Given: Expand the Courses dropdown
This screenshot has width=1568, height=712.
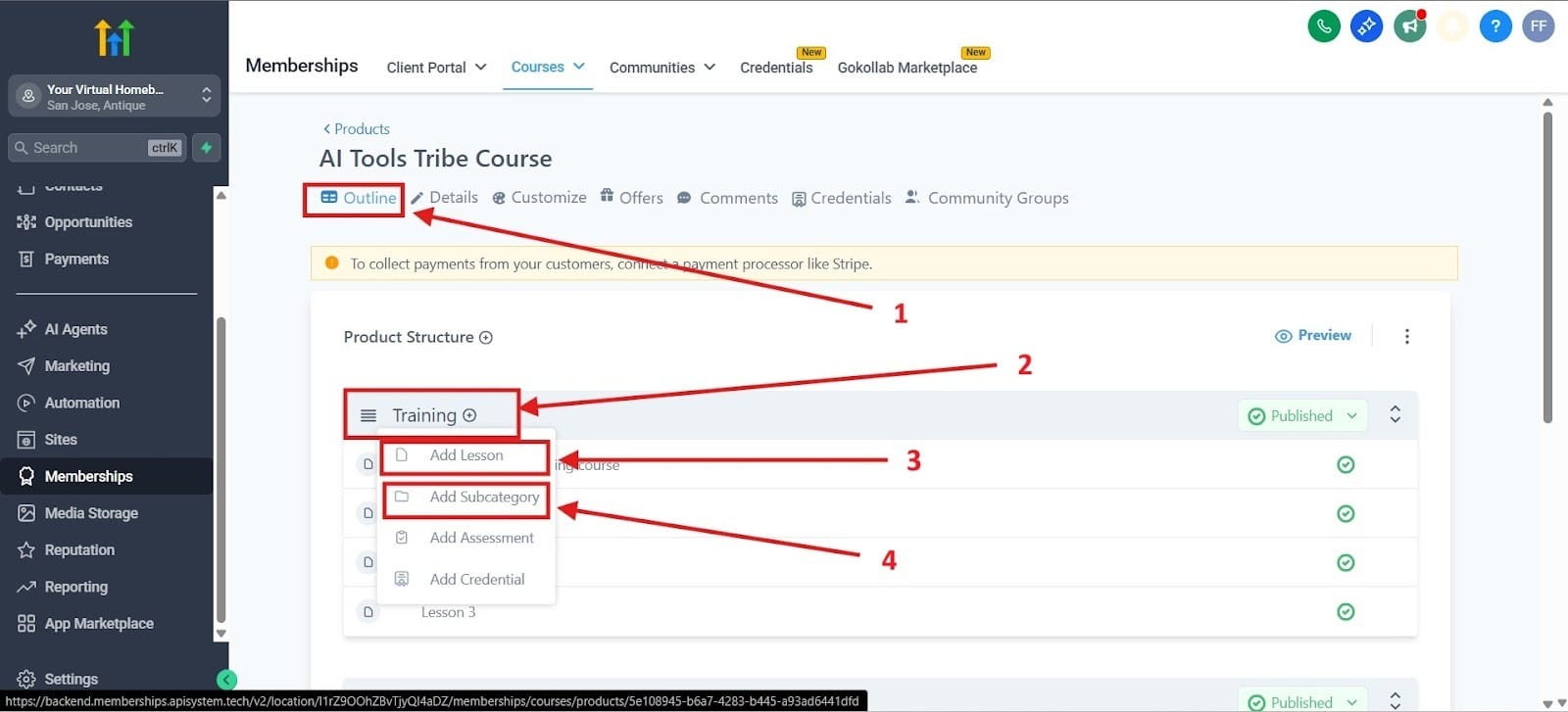Looking at the screenshot, I should pos(548,67).
